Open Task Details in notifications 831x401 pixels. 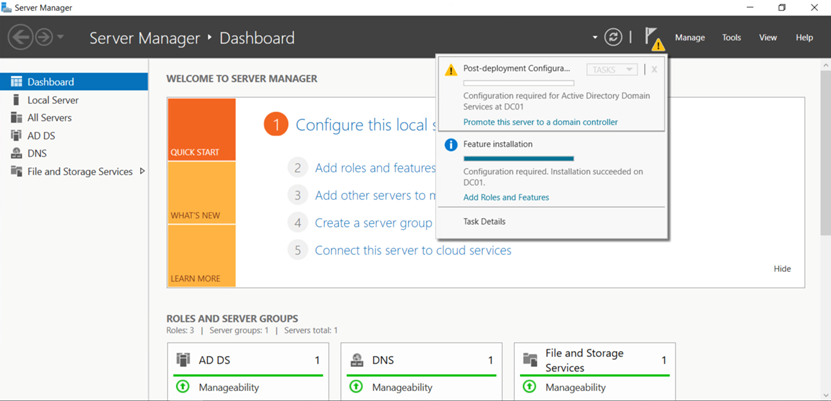coord(484,221)
